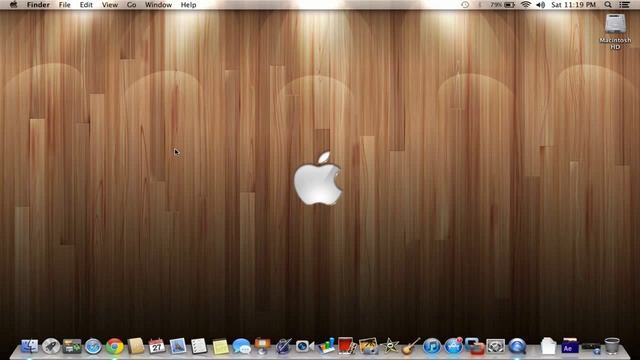Open overlapping blue and red screens icon
The image size is (640, 360).
coord(475,346)
